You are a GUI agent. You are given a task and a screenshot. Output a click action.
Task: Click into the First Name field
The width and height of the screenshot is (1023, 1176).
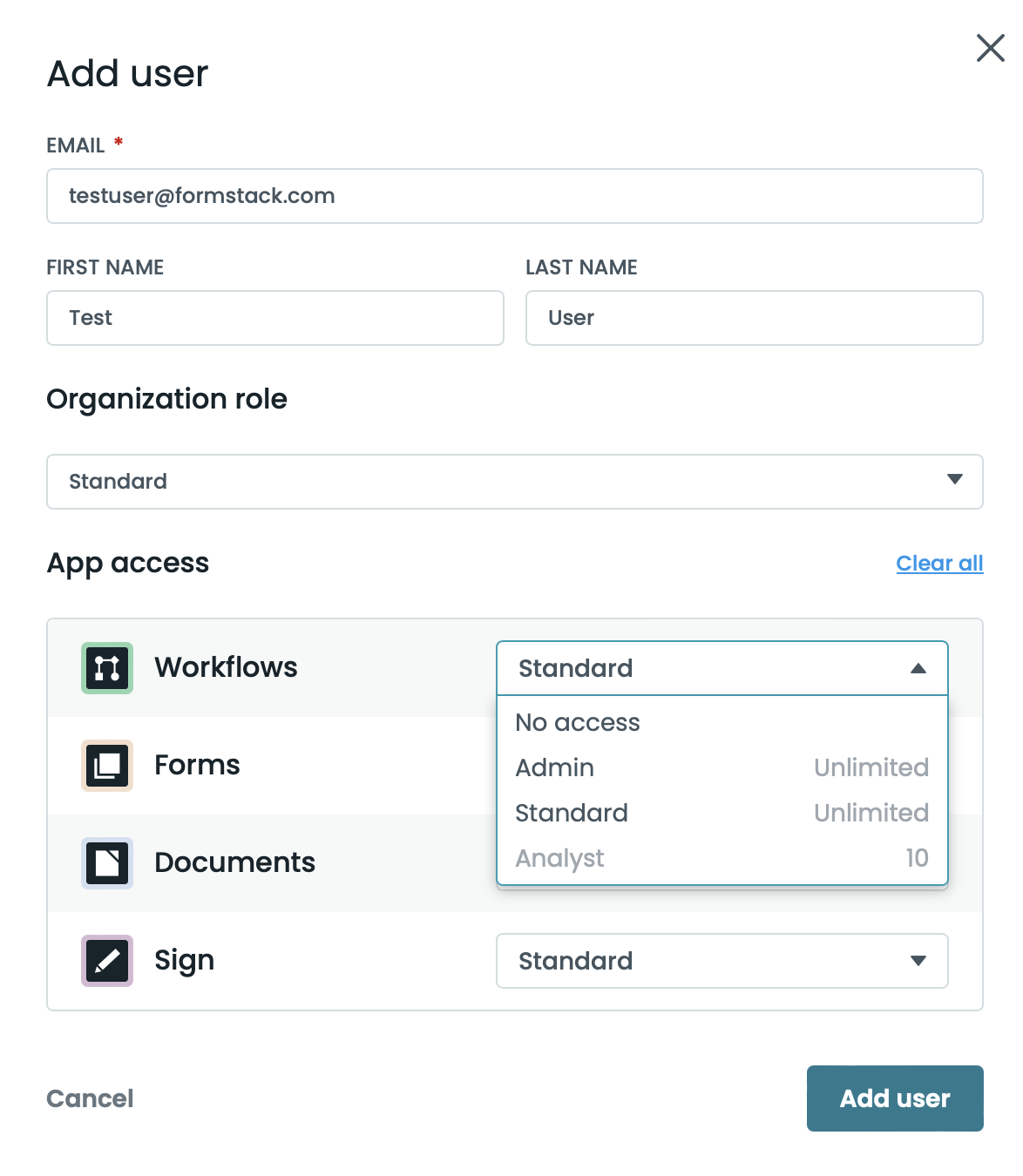[x=274, y=318]
